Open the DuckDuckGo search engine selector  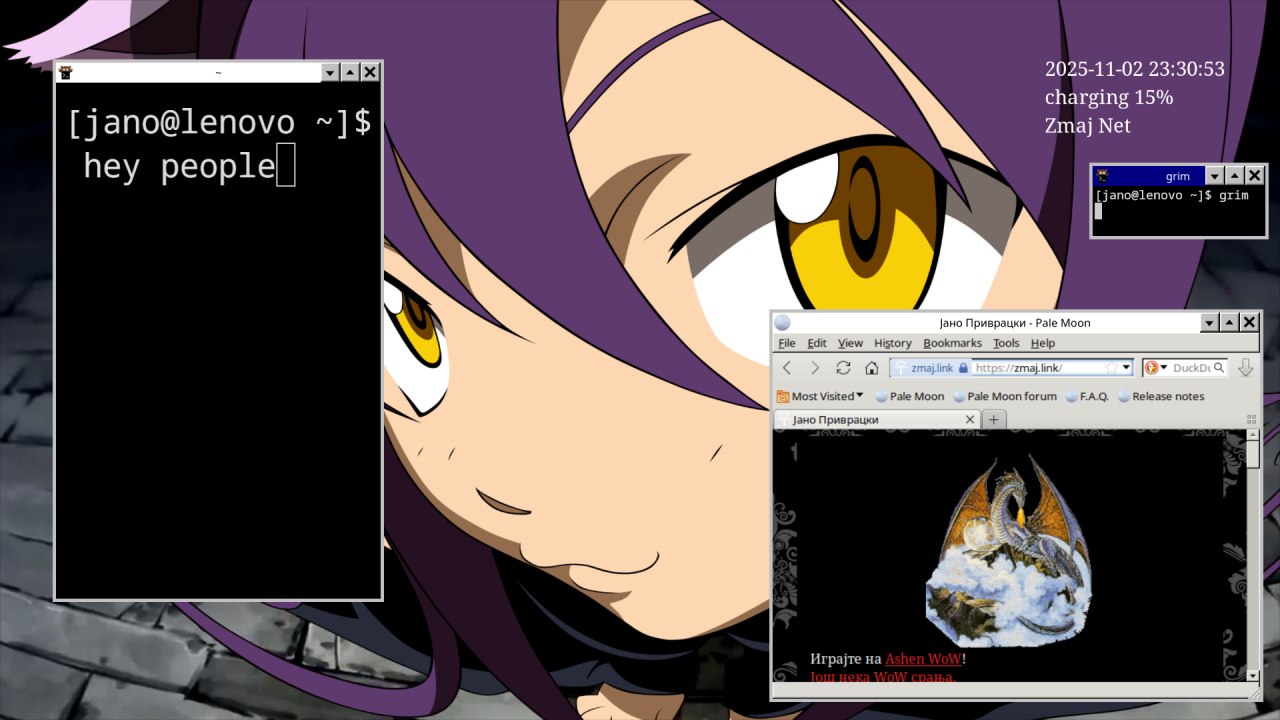[1156, 368]
